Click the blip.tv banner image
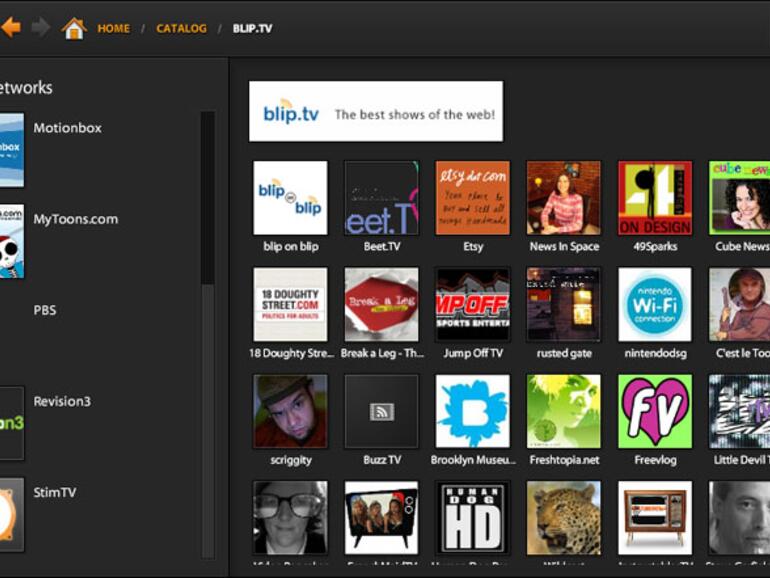 [376, 111]
